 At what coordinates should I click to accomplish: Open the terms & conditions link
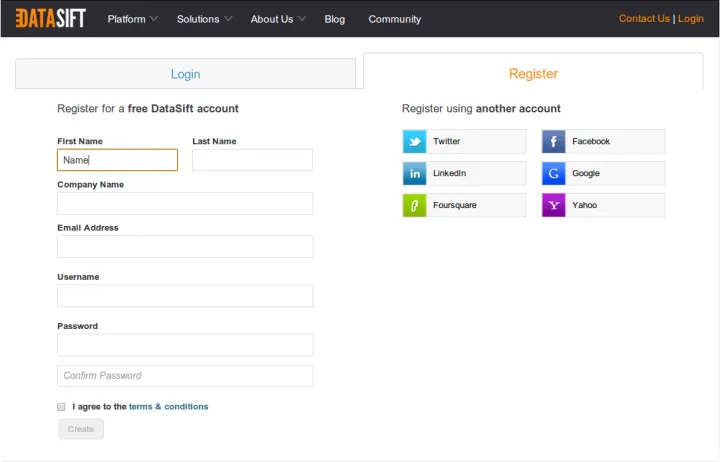coord(168,407)
